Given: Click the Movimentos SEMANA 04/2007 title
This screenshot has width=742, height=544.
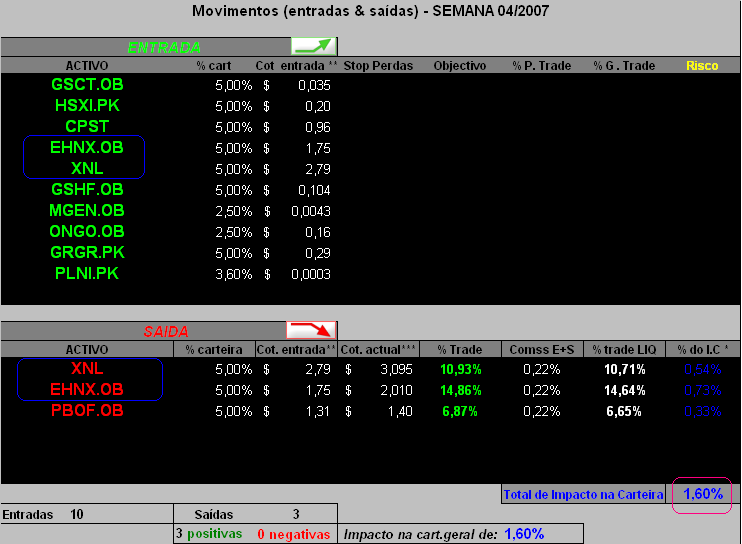Looking at the screenshot, I should click(371, 11).
